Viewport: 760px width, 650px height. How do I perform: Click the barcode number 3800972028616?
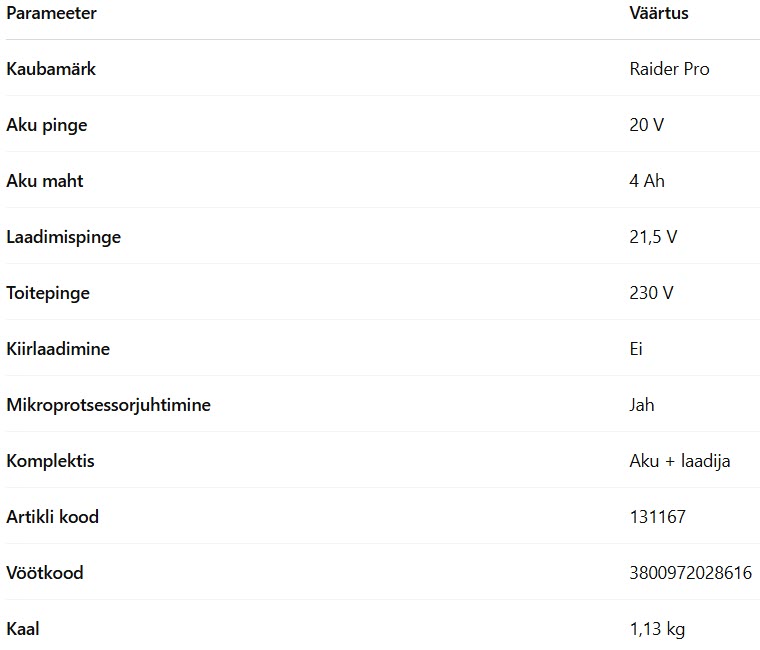(690, 573)
